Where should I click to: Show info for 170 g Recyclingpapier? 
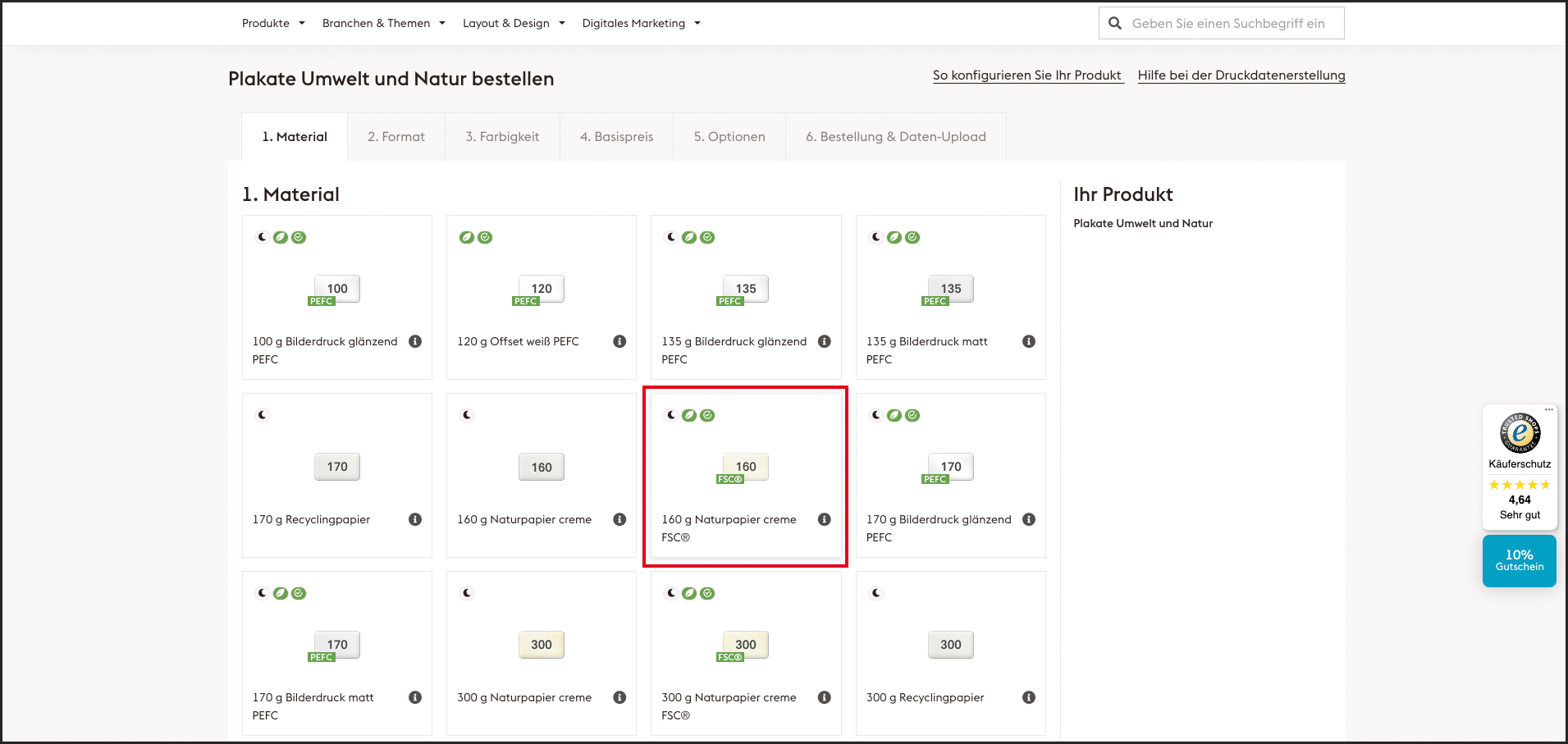click(415, 519)
